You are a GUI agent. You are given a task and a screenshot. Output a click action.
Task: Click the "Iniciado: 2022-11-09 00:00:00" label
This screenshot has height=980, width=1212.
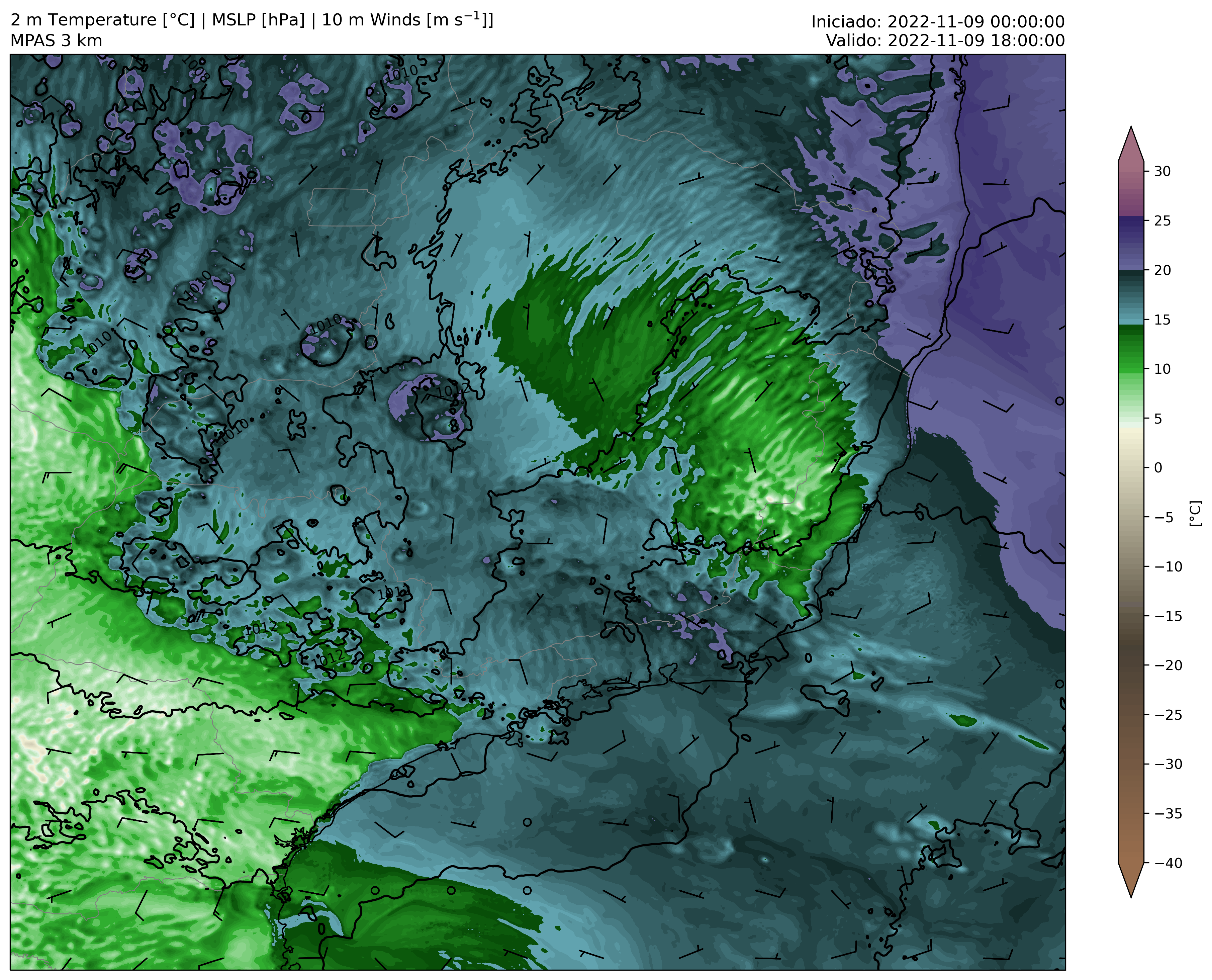938,21
